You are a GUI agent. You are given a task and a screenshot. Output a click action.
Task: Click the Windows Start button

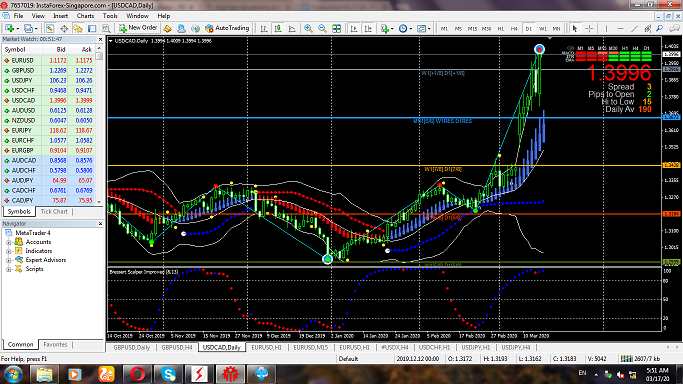13,374
